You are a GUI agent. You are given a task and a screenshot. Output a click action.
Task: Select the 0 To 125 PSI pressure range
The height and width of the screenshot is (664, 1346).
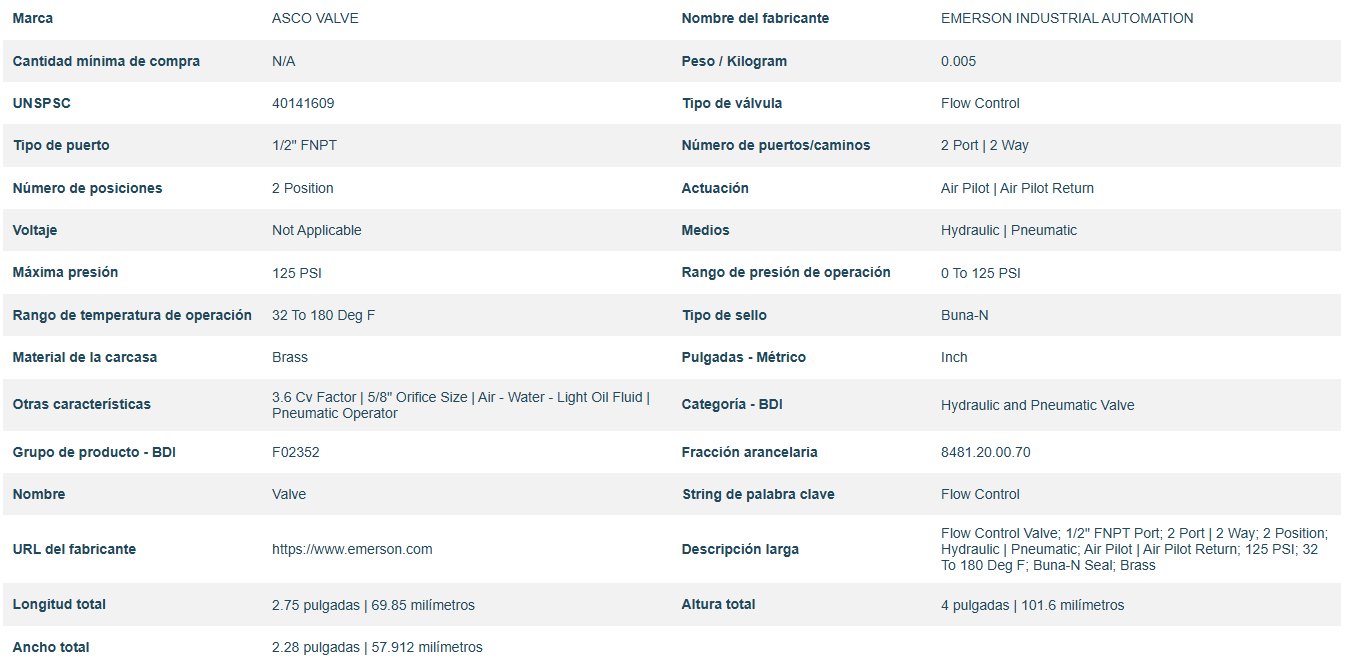980,273
